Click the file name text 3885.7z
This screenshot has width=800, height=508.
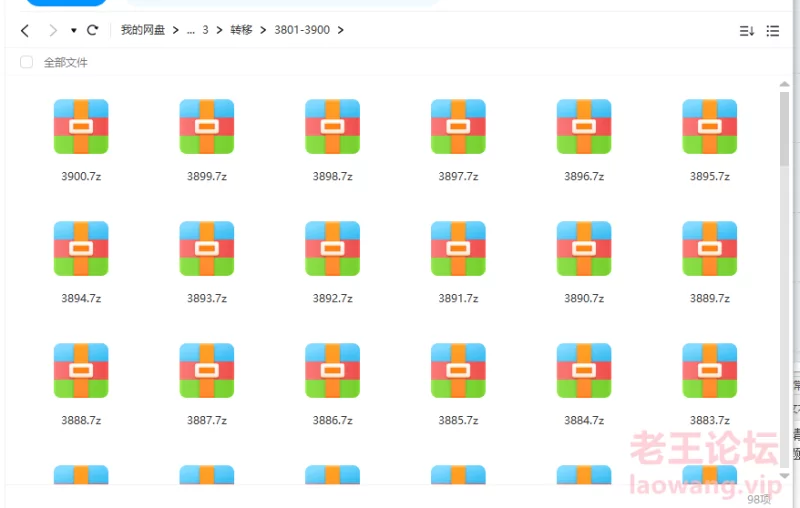point(458,420)
